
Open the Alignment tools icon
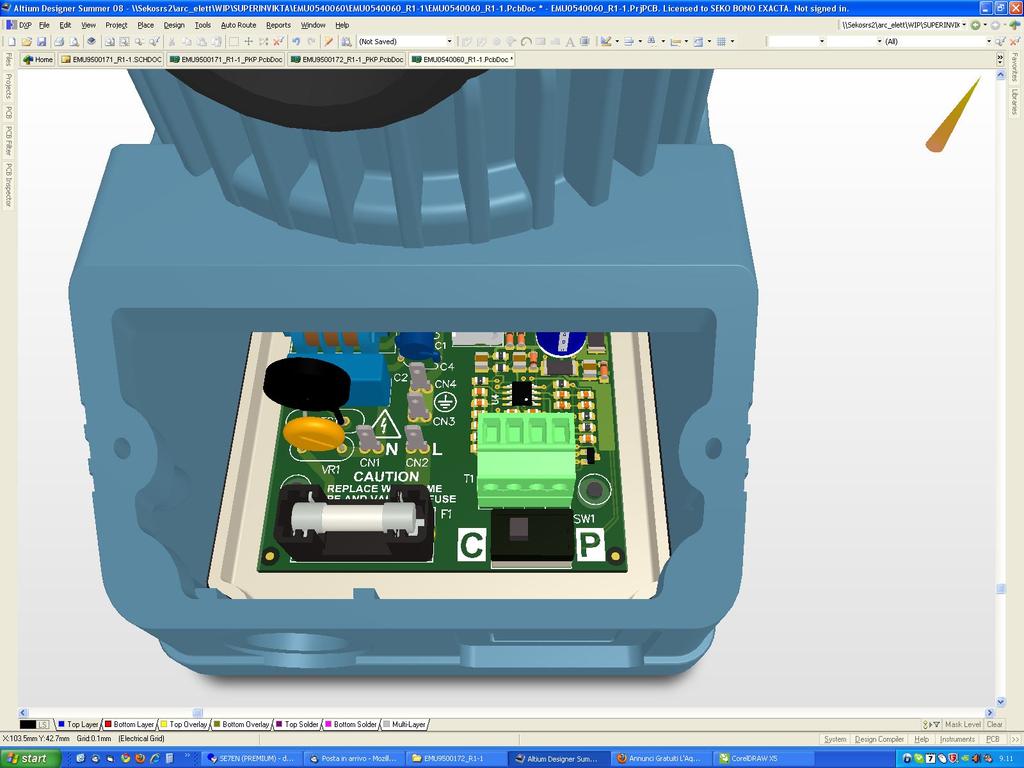pos(629,41)
